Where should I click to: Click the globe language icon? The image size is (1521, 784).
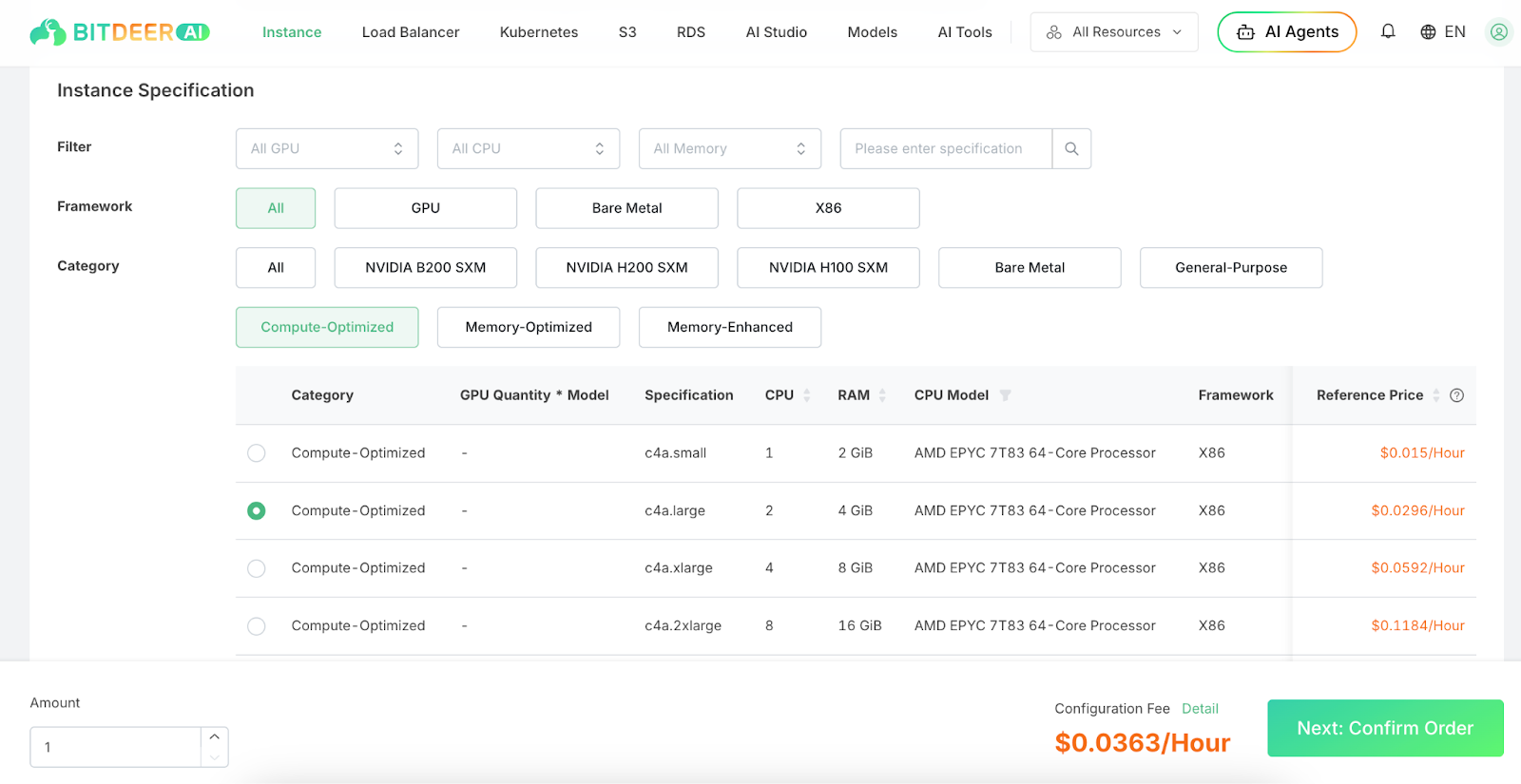coord(1428,32)
